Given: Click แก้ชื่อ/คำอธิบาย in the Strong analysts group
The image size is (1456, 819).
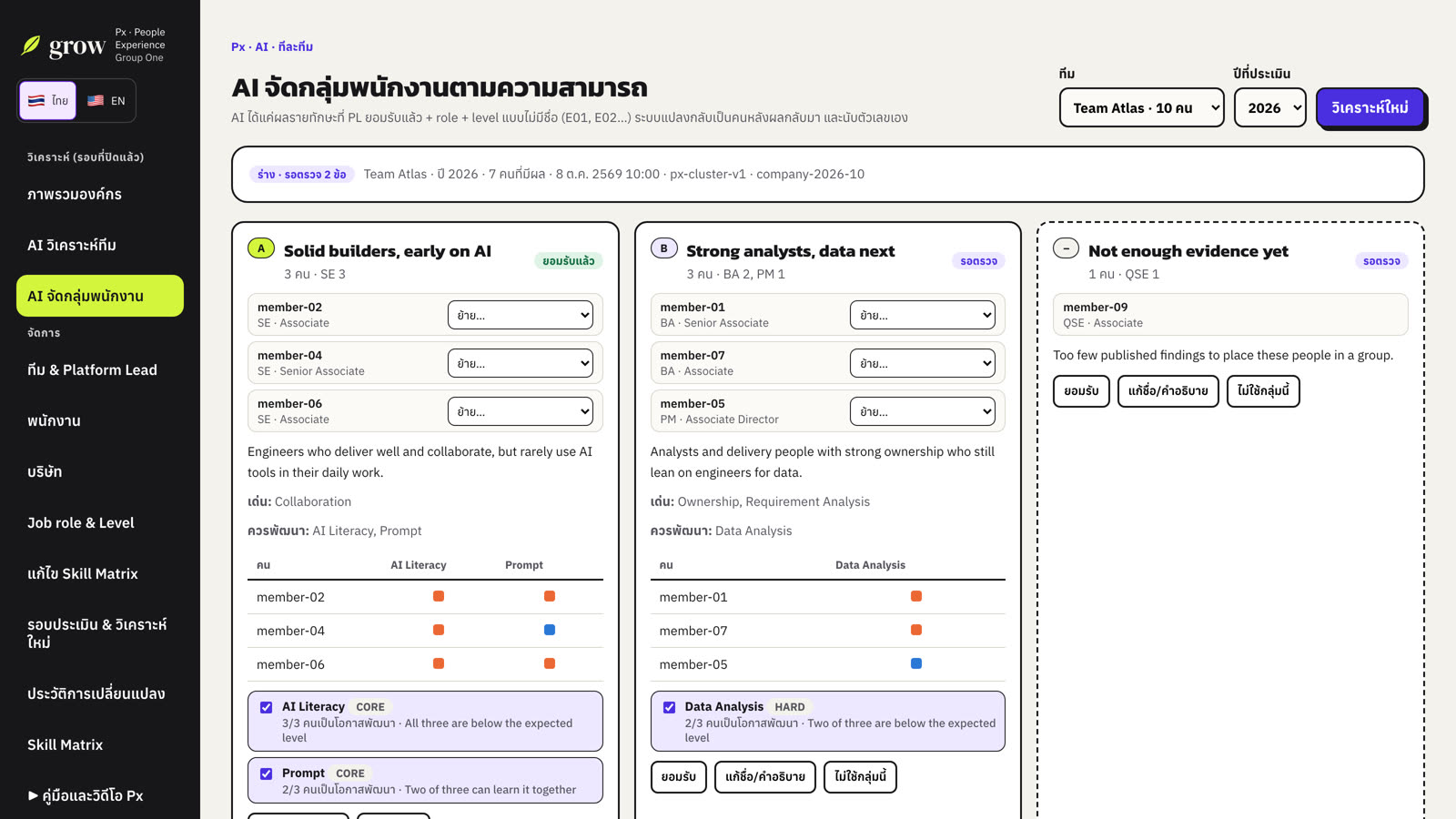Looking at the screenshot, I should (x=765, y=776).
